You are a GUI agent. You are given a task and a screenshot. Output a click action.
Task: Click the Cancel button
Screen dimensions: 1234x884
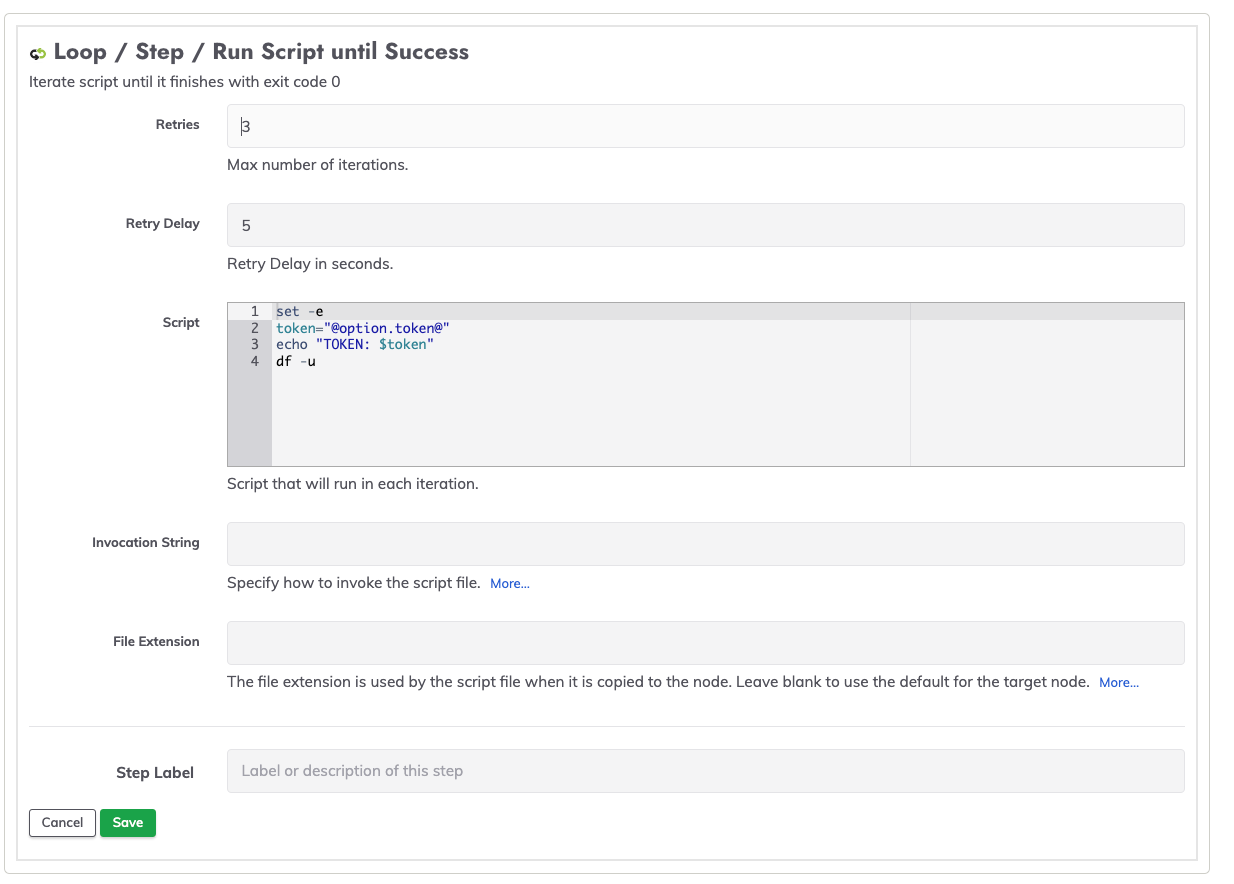(62, 822)
